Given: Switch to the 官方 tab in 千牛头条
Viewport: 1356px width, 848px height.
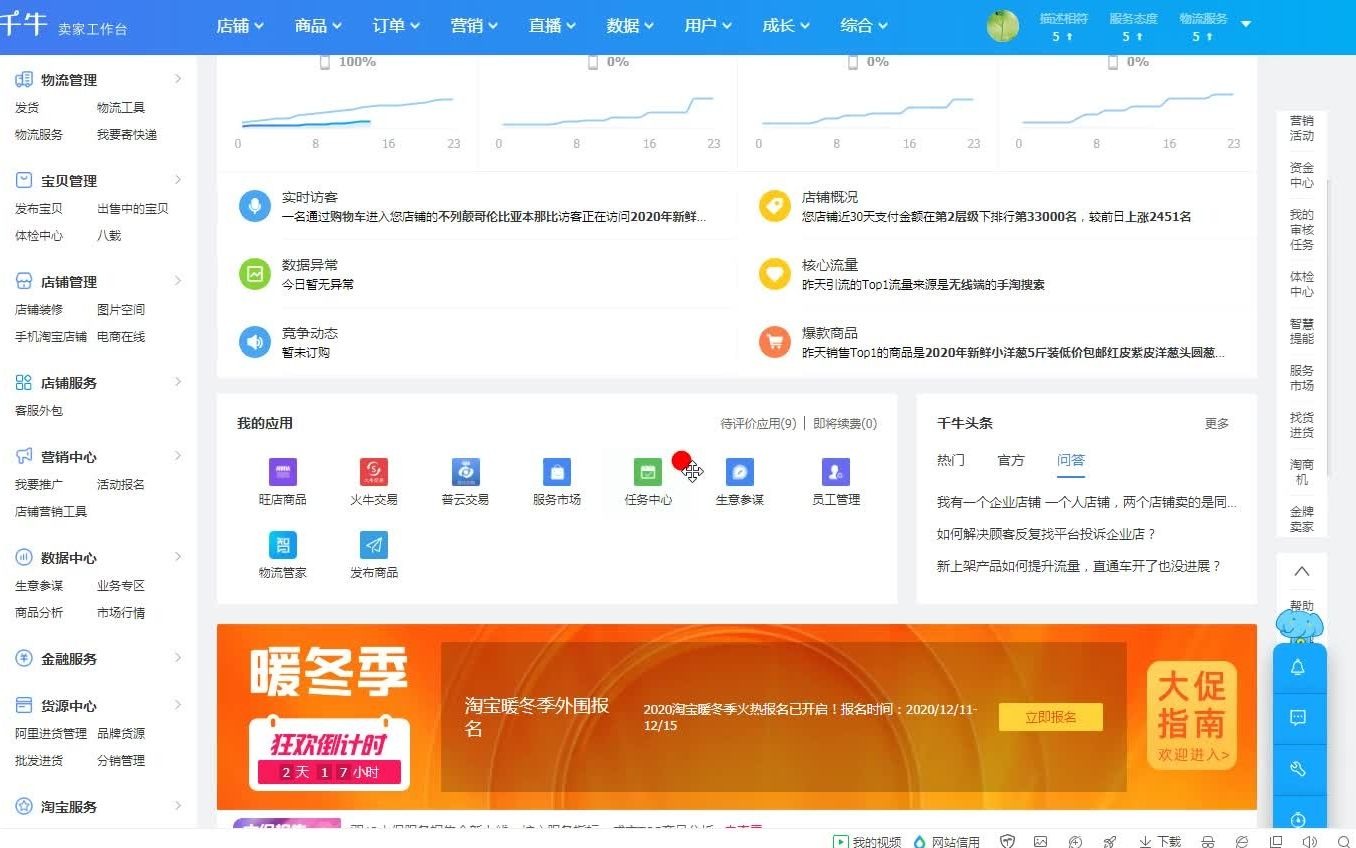Looking at the screenshot, I should click(x=1011, y=460).
